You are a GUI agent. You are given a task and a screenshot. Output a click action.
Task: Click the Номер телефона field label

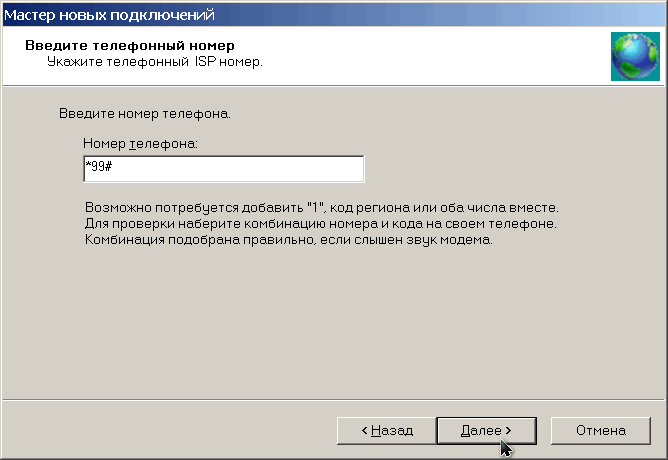click(x=140, y=144)
